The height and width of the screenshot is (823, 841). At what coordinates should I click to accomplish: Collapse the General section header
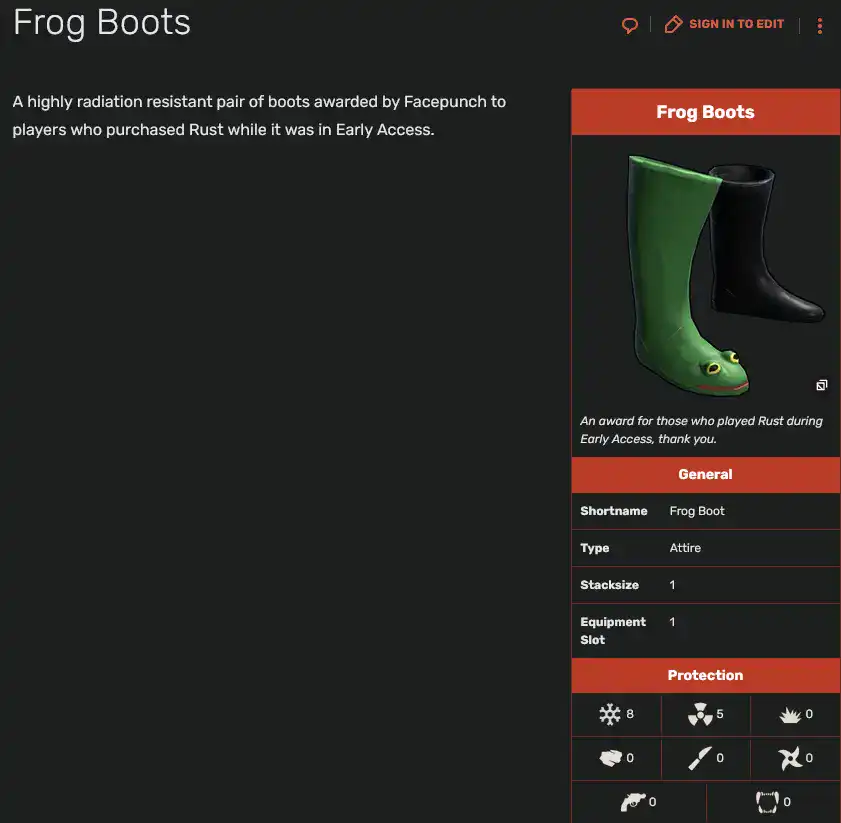(705, 474)
